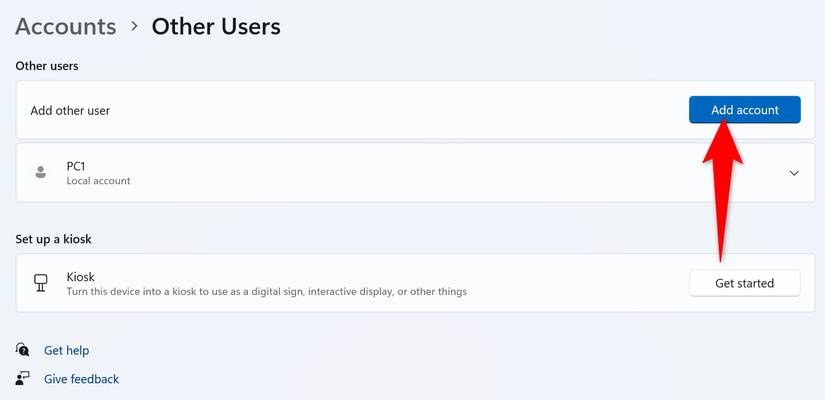This screenshot has height=400, width=825.
Task: Click the Set up a kiosk heading
Action: pos(54,239)
